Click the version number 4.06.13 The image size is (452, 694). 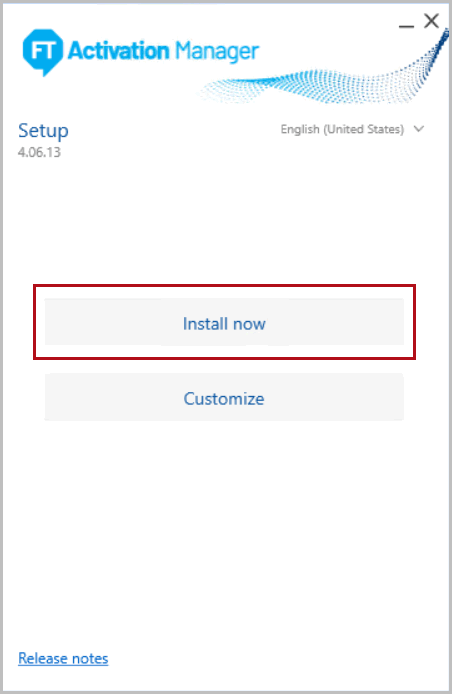39,152
